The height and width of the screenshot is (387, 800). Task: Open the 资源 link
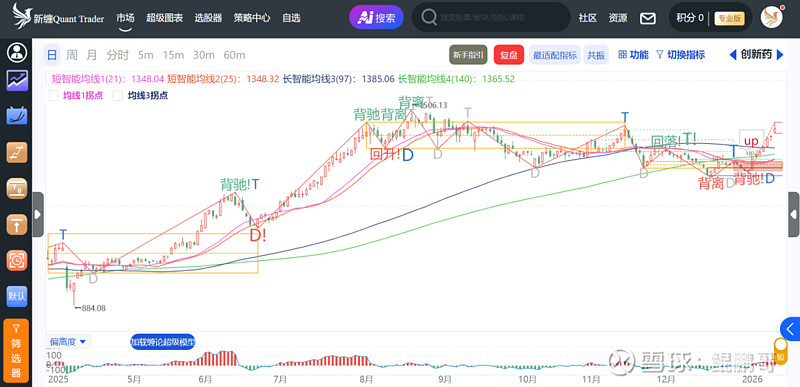(618, 18)
